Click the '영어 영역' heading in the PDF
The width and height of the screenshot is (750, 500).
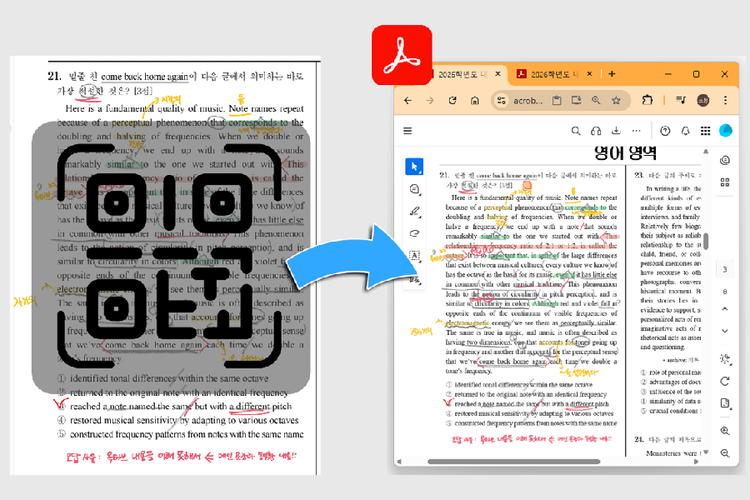(625, 153)
